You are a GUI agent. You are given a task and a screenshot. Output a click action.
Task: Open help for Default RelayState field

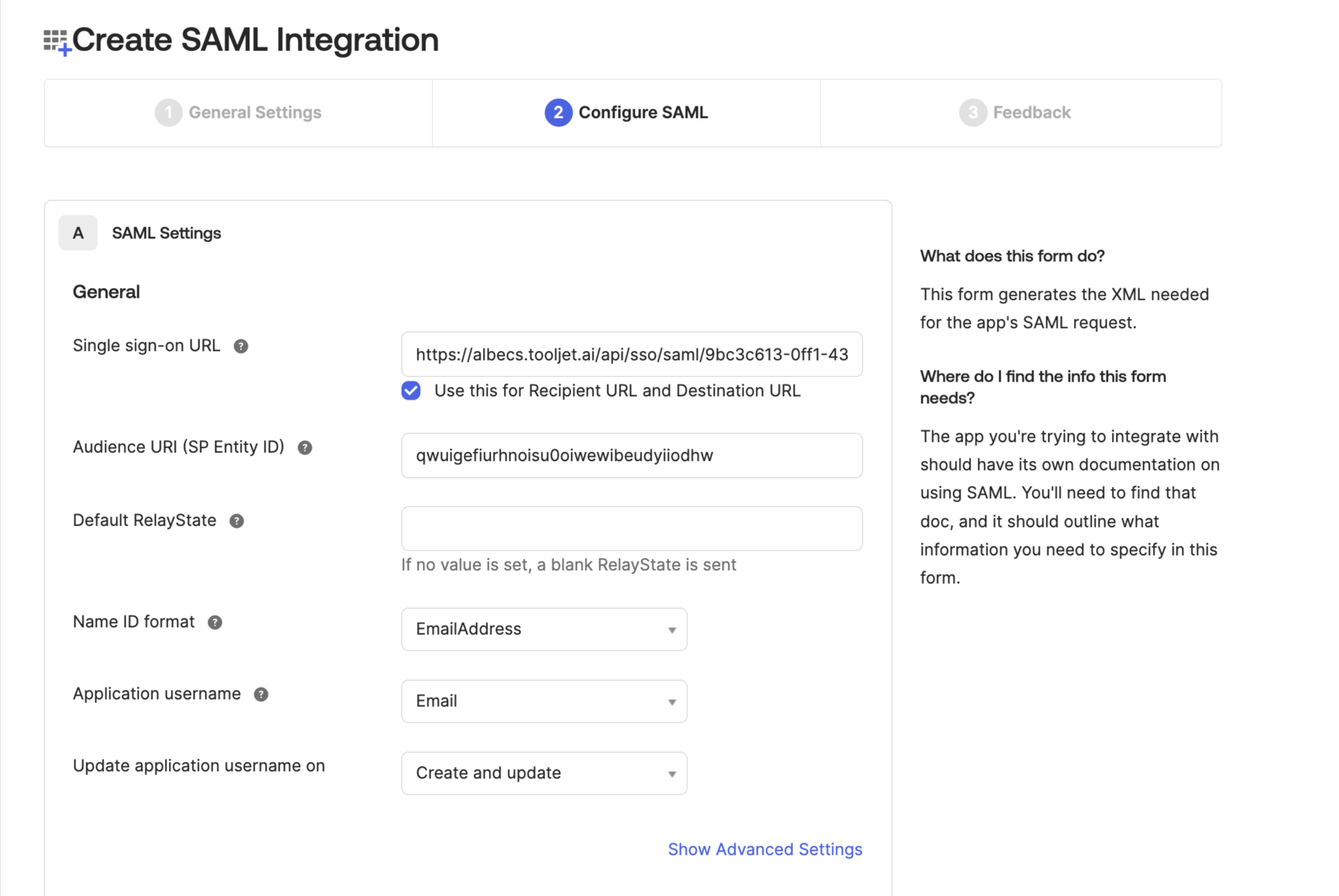[236, 521]
